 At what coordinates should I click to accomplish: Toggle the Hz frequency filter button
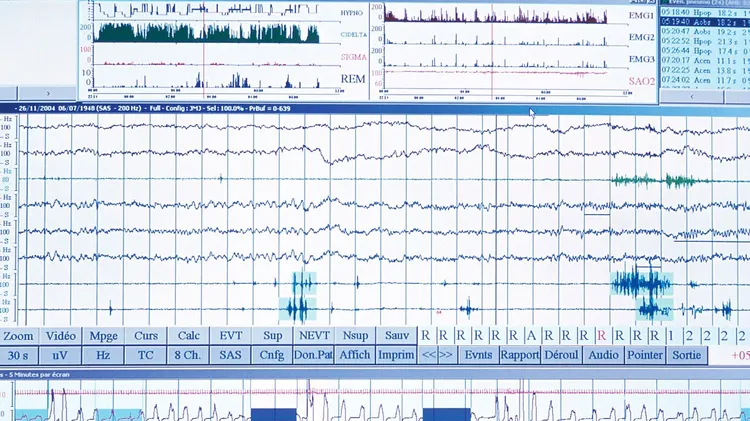pyautogui.click(x=103, y=355)
